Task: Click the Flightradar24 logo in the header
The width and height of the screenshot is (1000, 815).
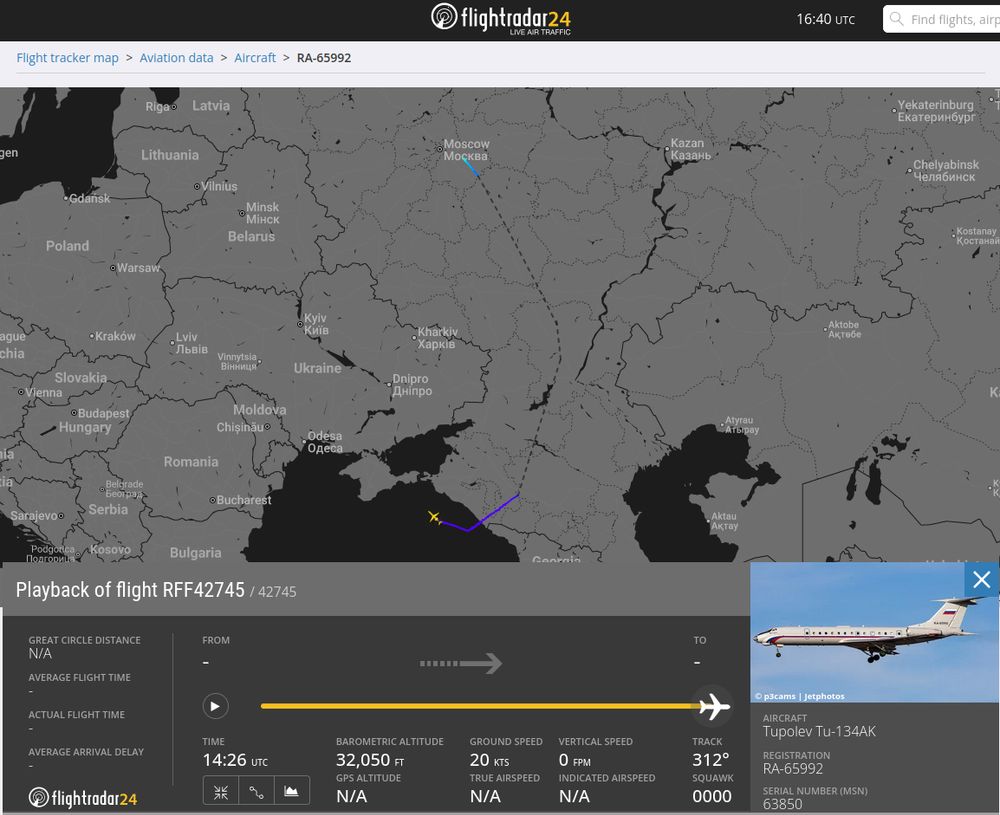Action: (x=501, y=19)
